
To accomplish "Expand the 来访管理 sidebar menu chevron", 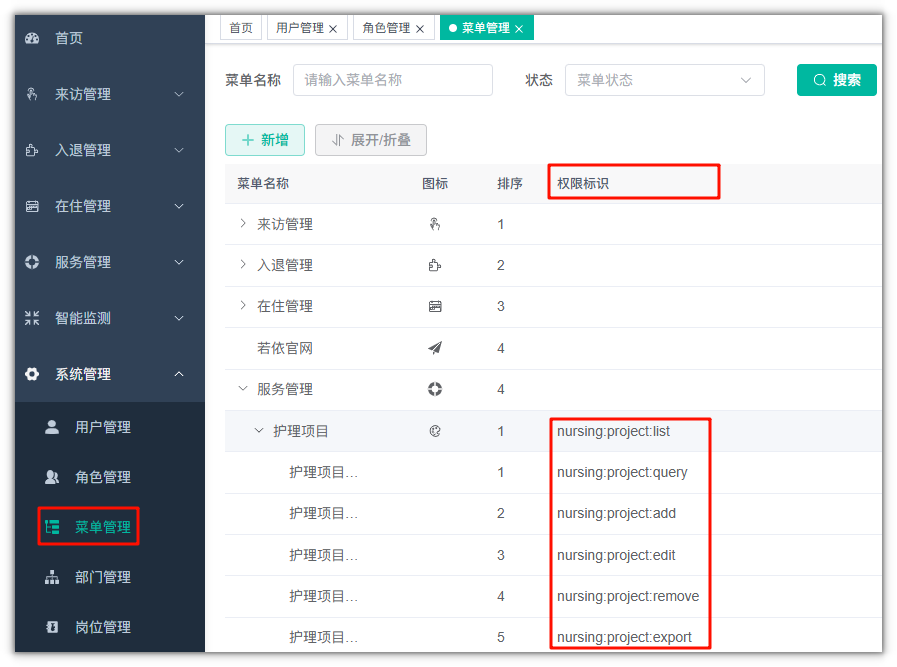I will coord(179,94).
